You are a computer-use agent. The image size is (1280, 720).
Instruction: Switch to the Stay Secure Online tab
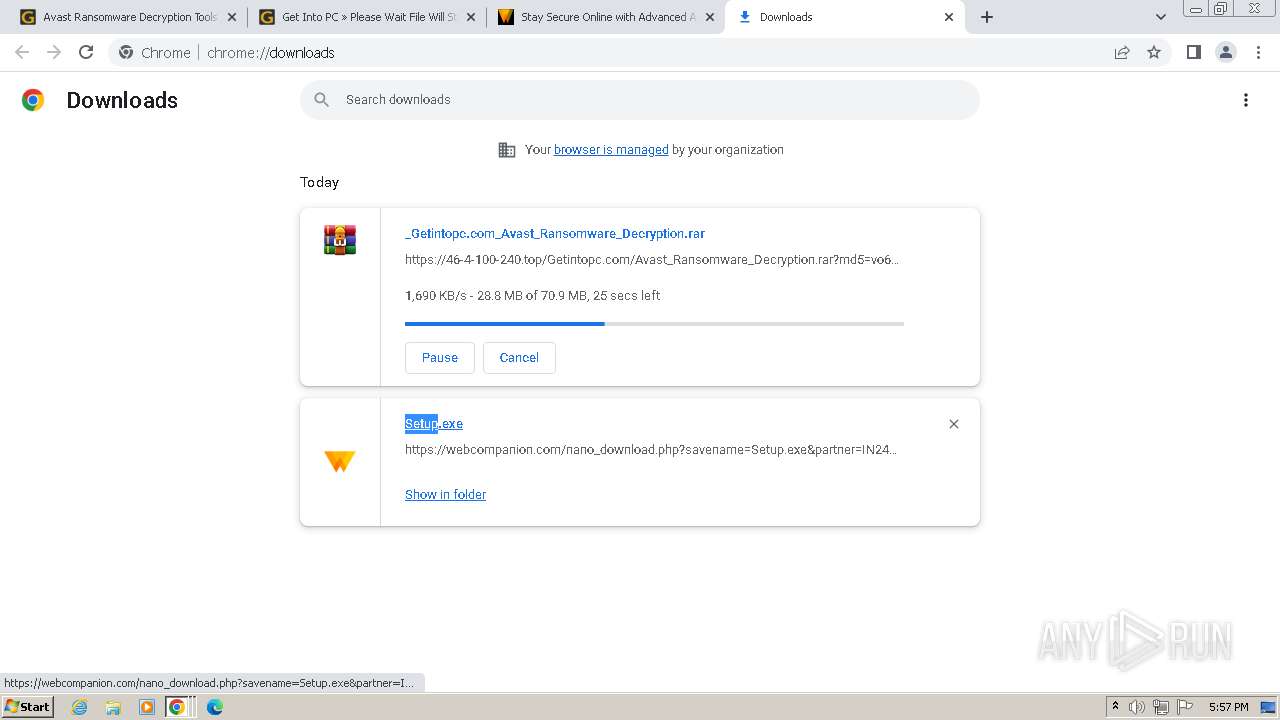(x=605, y=17)
